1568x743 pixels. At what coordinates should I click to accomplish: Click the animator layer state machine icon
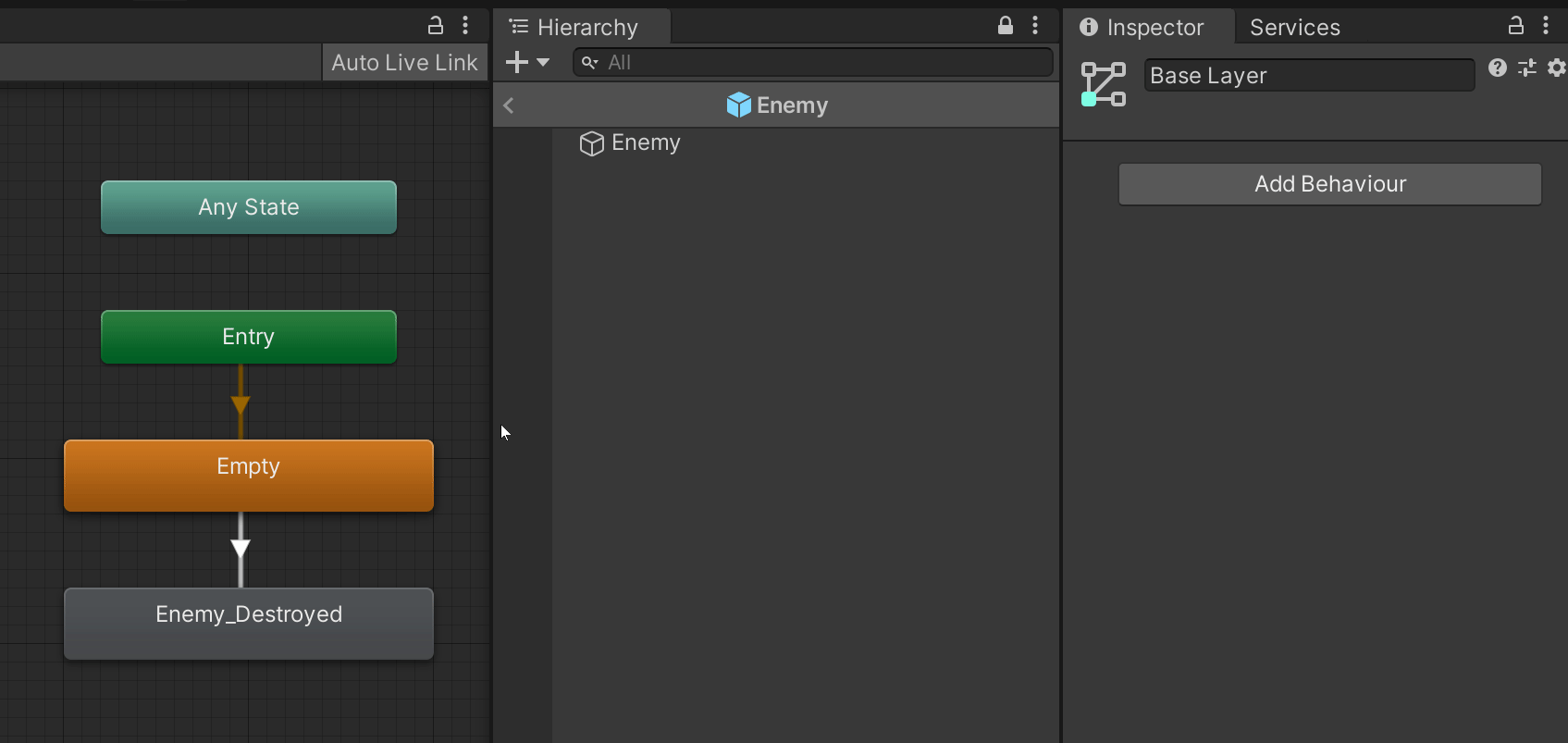1104,84
